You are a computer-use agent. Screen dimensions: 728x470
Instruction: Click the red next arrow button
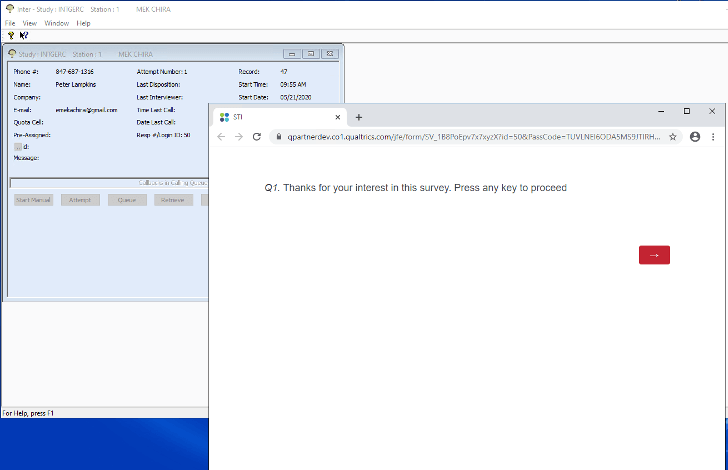click(654, 255)
